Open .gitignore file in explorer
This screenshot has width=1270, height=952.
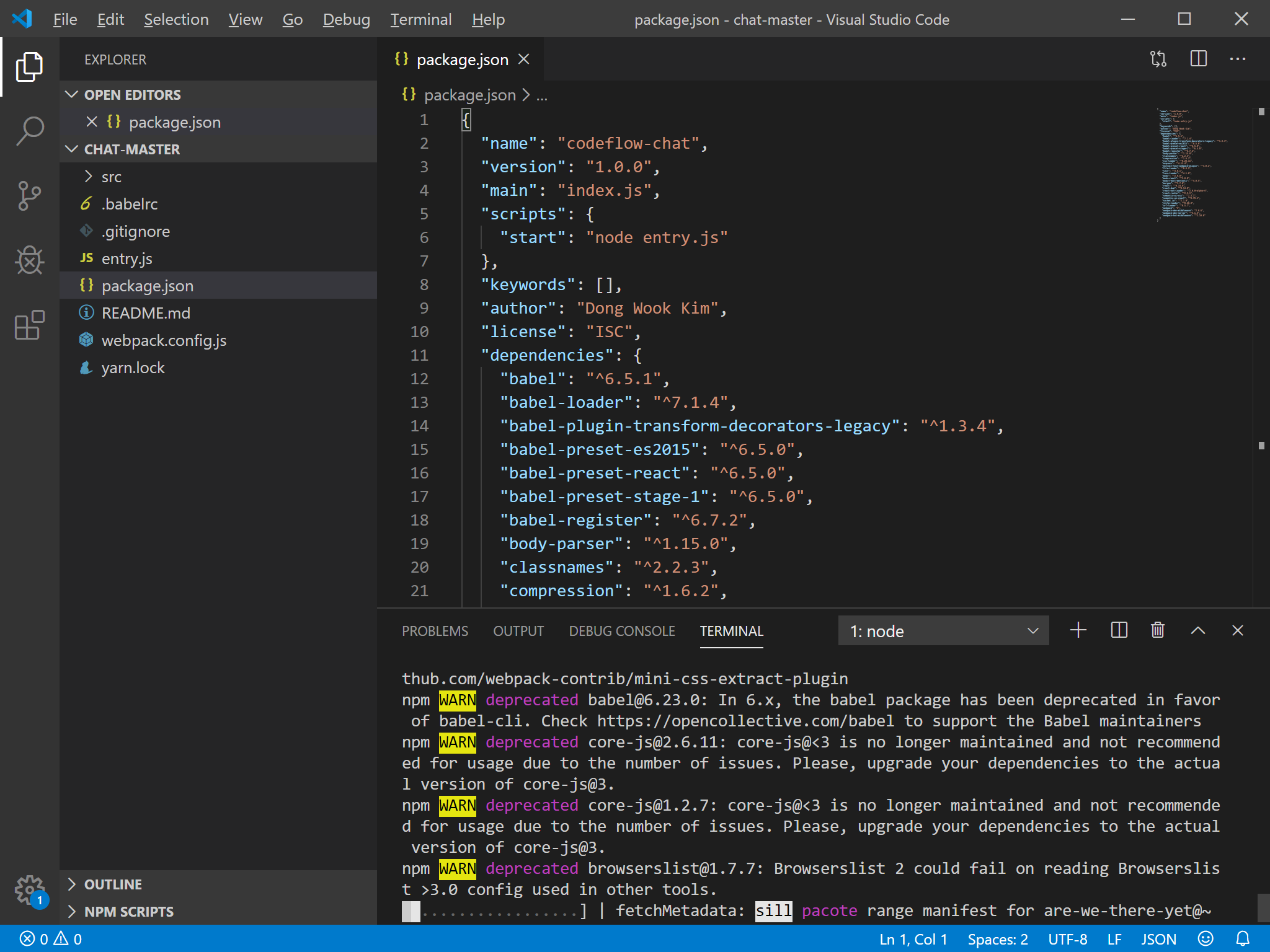tap(218, 231)
